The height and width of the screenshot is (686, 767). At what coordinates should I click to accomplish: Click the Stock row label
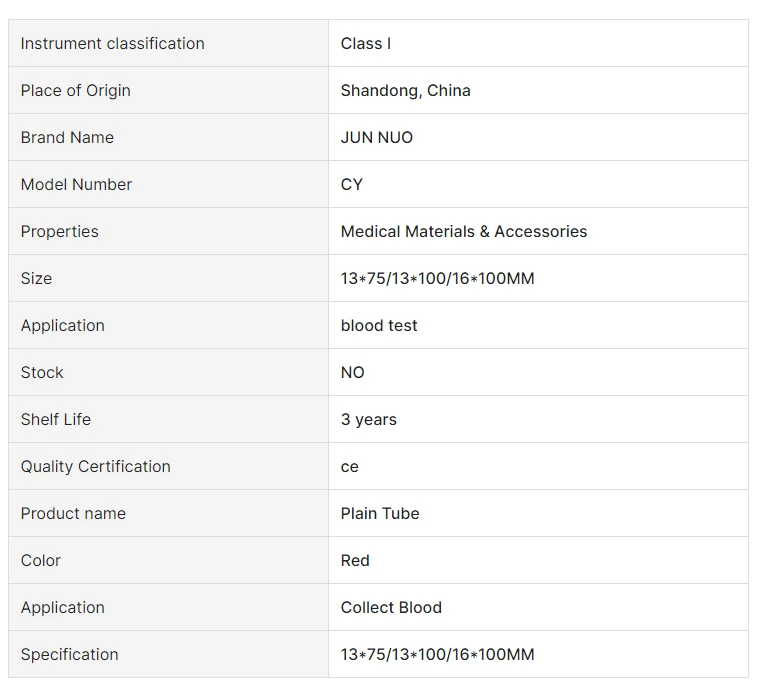[x=42, y=372]
